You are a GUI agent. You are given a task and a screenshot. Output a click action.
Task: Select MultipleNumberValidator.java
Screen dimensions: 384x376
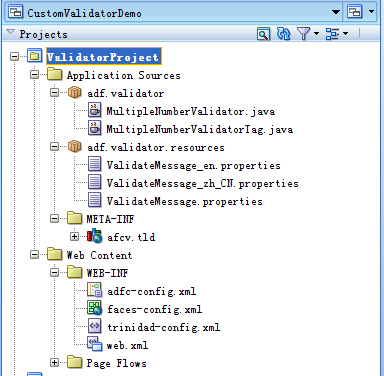tap(191, 111)
